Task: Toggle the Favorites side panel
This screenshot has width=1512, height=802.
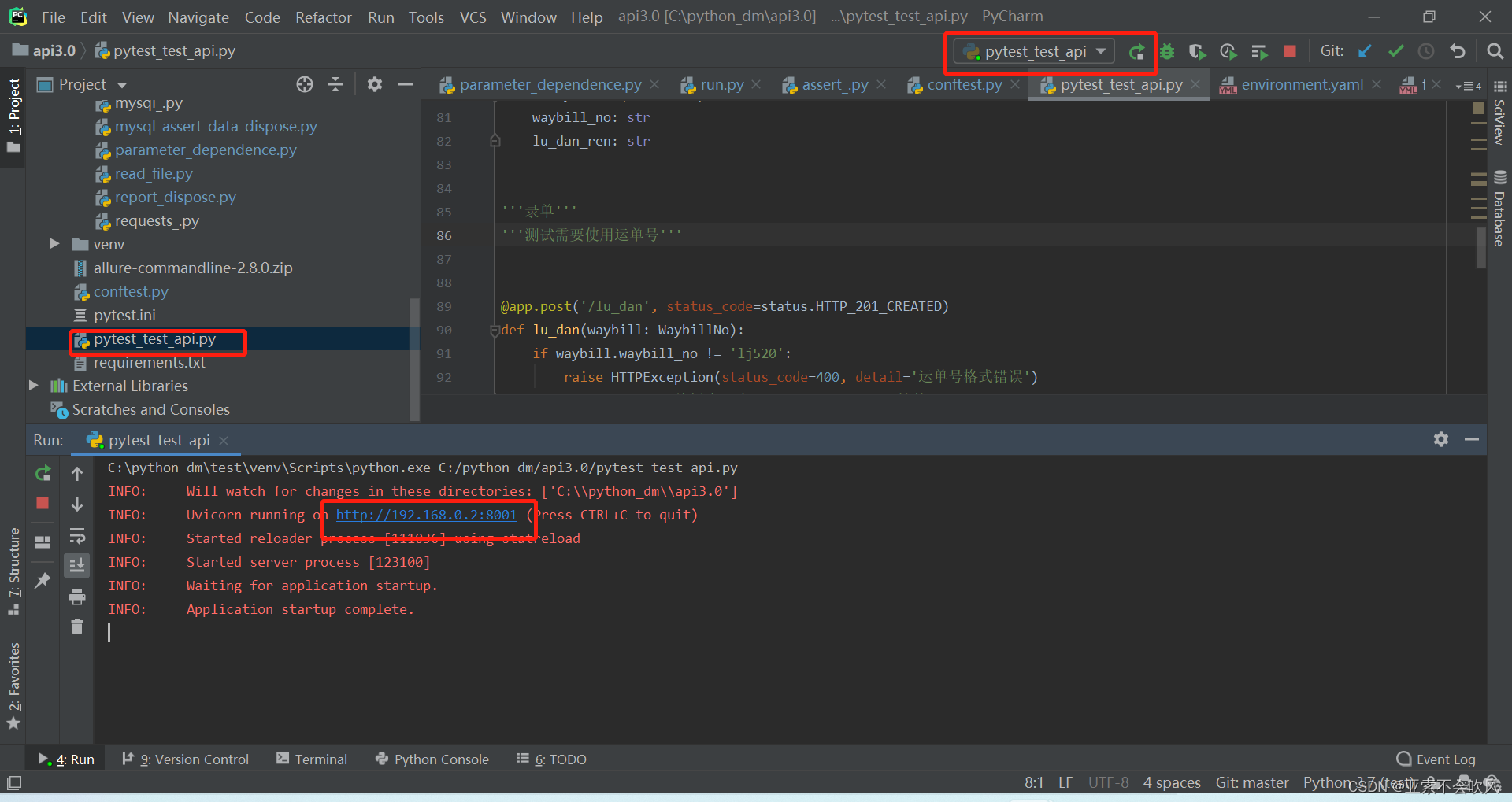Action: (x=14, y=686)
